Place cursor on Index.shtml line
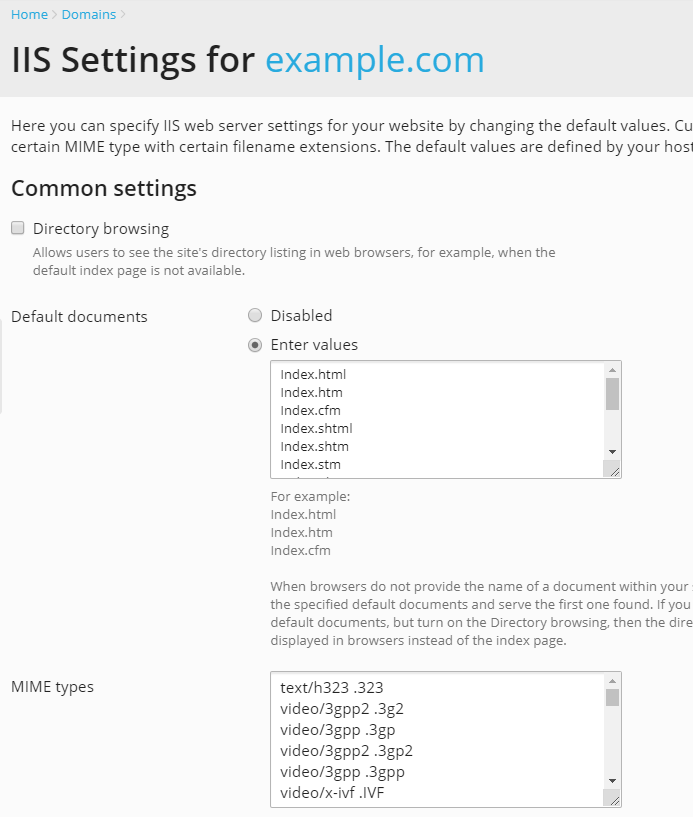 (x=316, y=428)
